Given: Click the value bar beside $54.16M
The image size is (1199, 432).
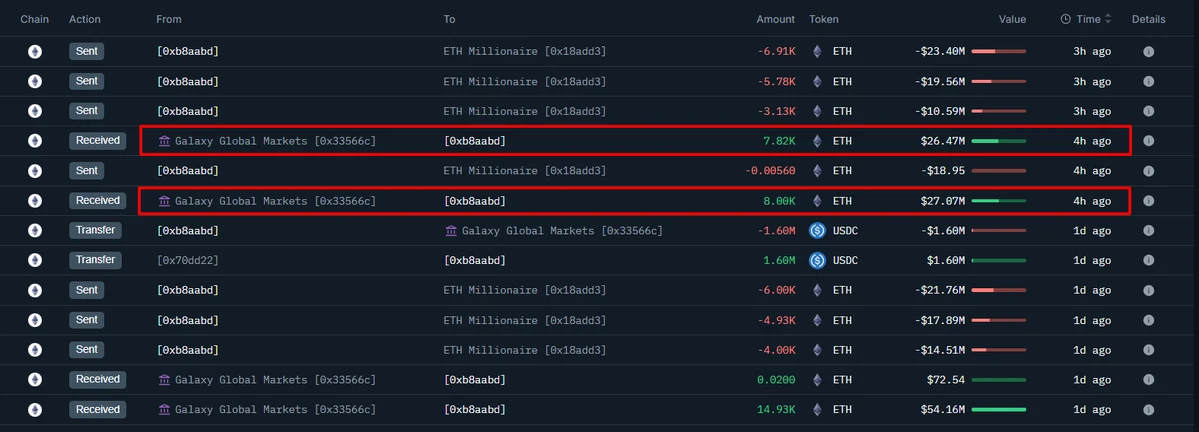Looking at the screenshot, I should tap(998, 410).
